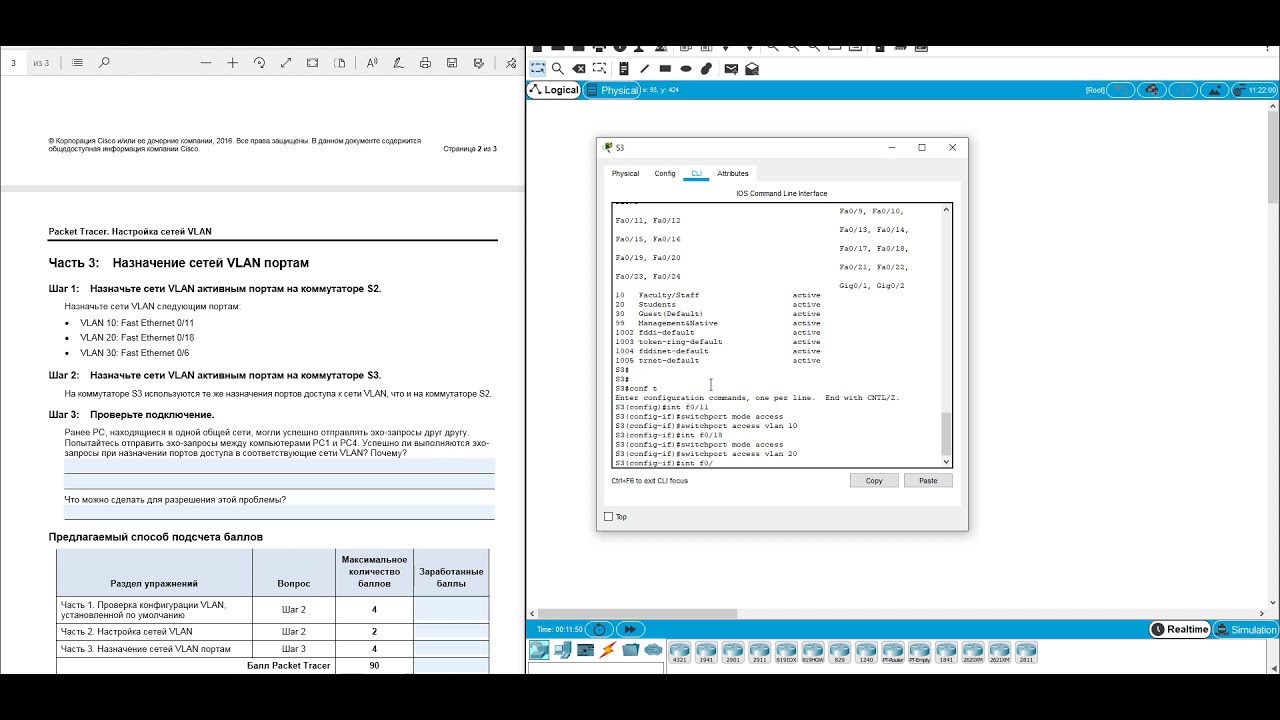Fit PDF to full screen arrow icon
This screenshot has height=720, width=1280.
click(286, 63)
